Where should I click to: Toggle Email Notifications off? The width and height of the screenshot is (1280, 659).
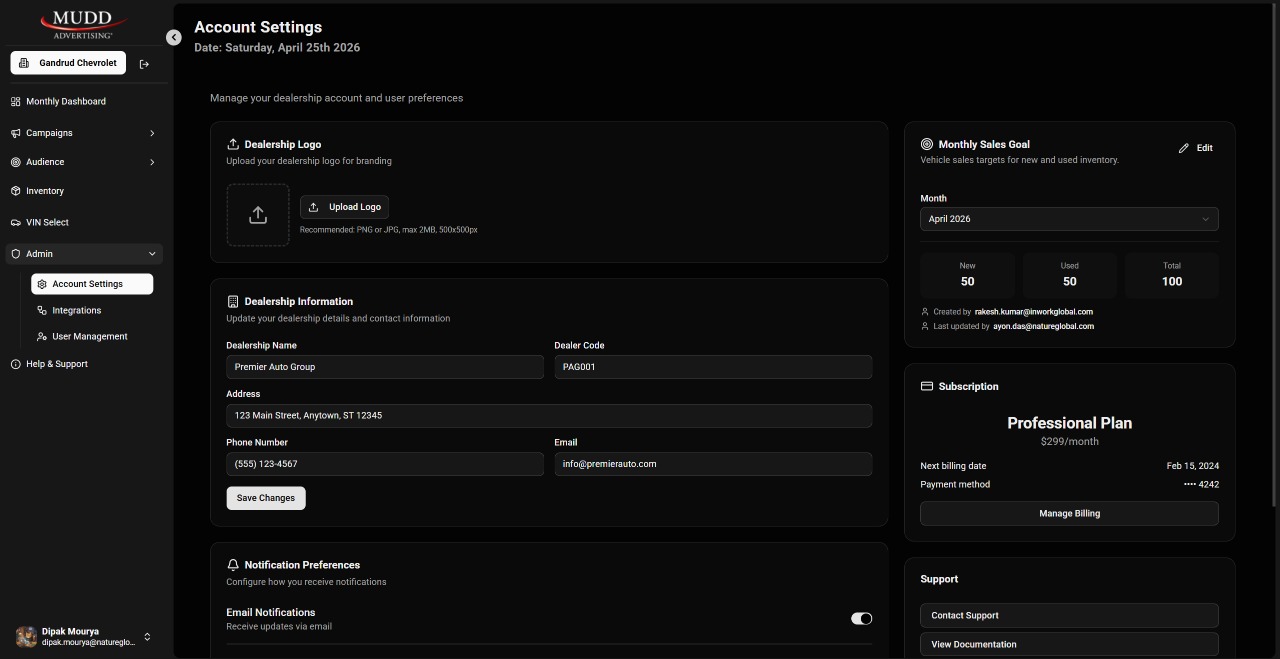pyautogui.click(x=860, y=618)
